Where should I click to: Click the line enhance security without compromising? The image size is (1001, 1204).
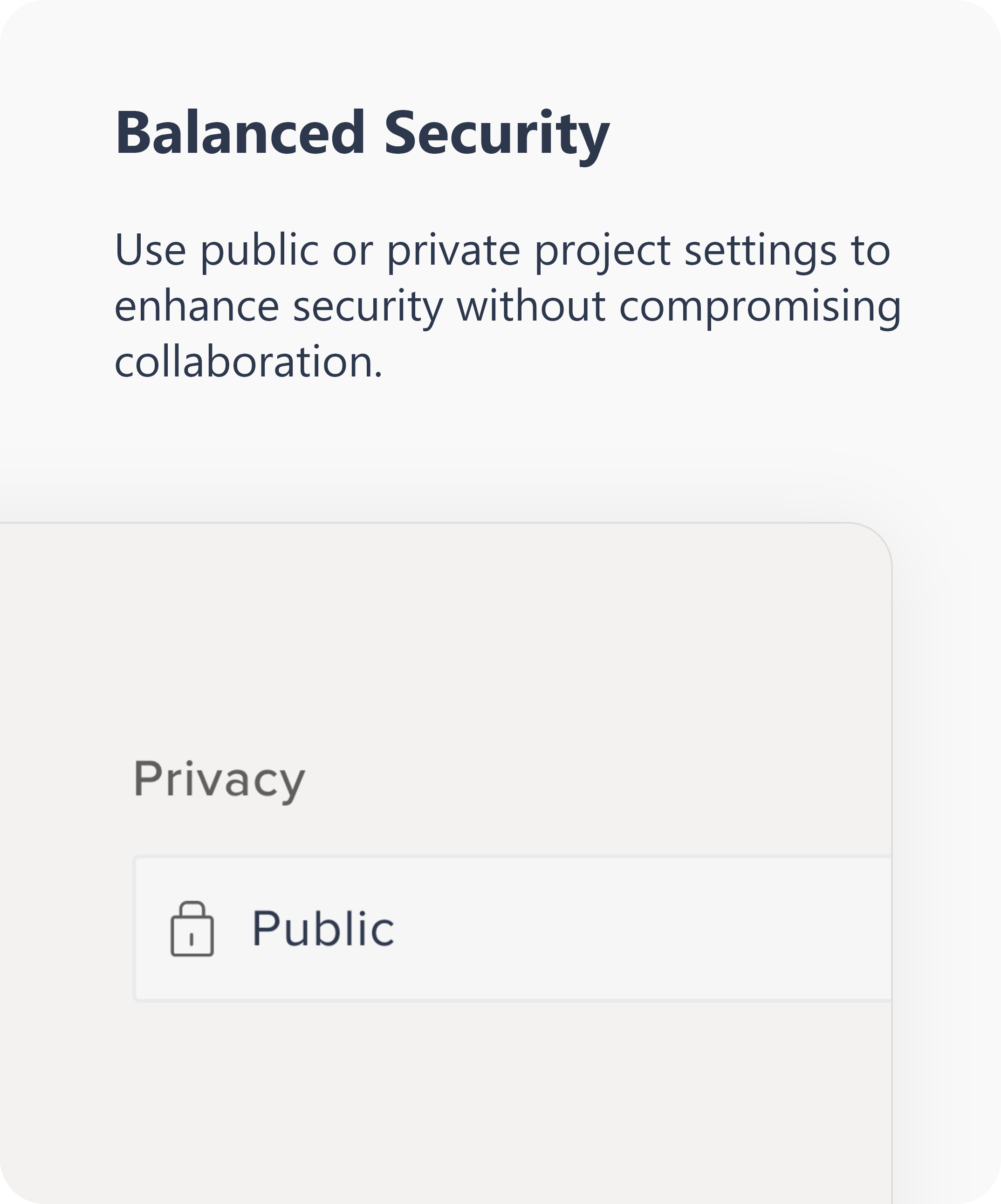pyautogui.click(x=508, y=307)
